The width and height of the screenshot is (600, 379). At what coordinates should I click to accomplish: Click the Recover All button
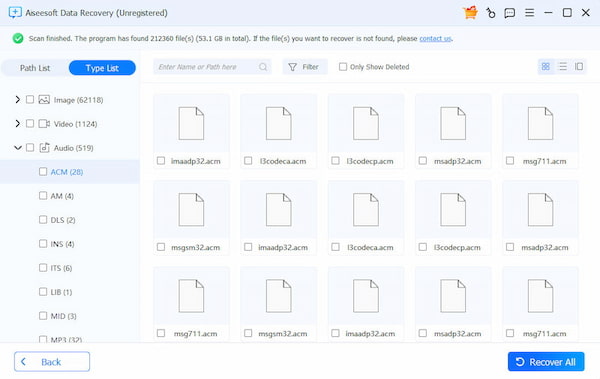pyautogui.click(x=546, y=362)
